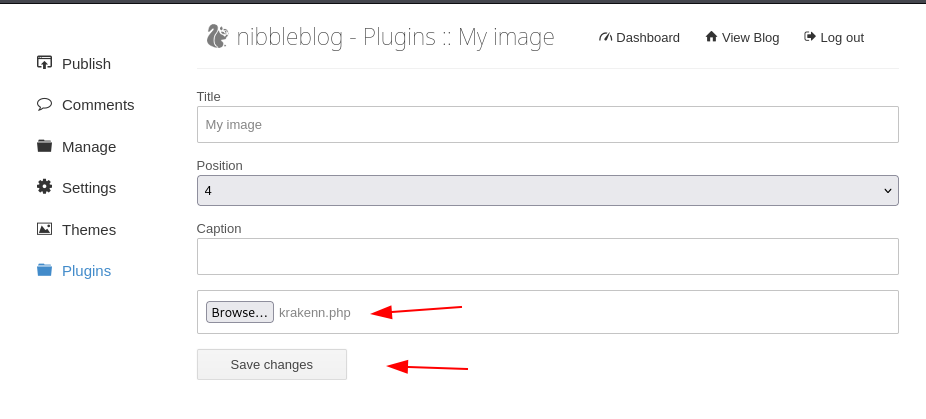Click the Browse file button
Viewport: 926px width, 419px height.
point(240,312)
